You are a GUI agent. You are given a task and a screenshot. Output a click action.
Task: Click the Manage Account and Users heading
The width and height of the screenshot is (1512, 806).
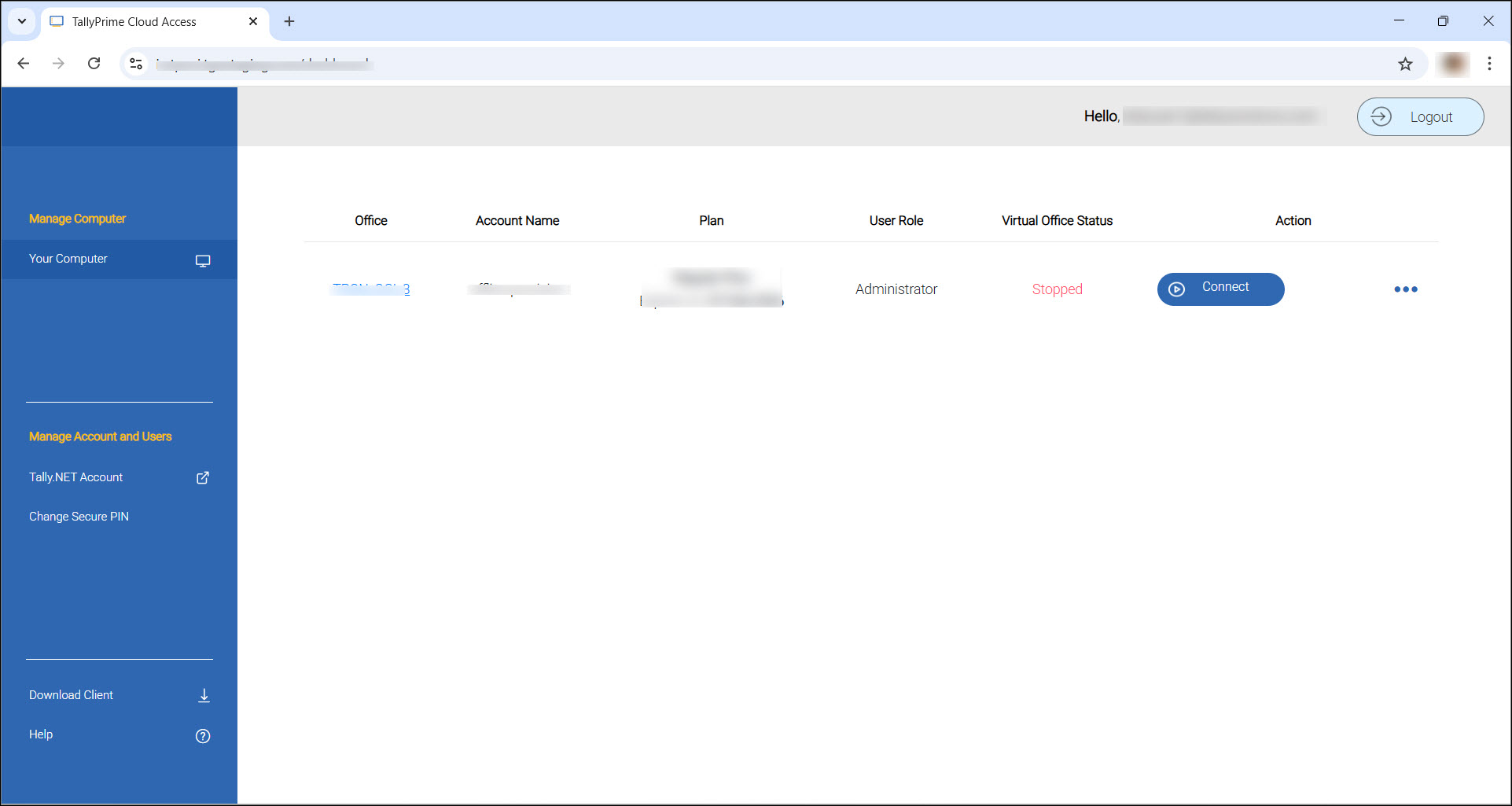point(100,436)
